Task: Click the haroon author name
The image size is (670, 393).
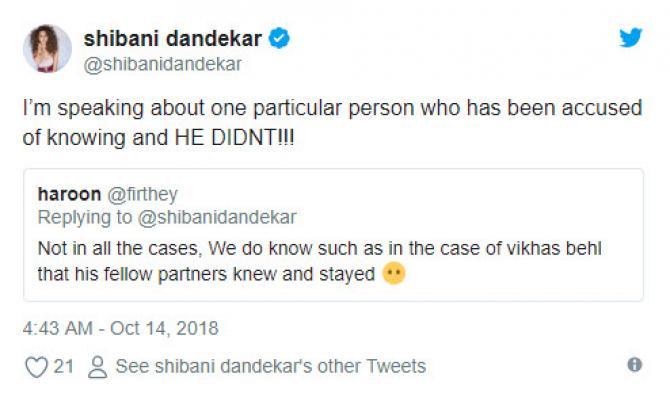Action: (69, 194)
